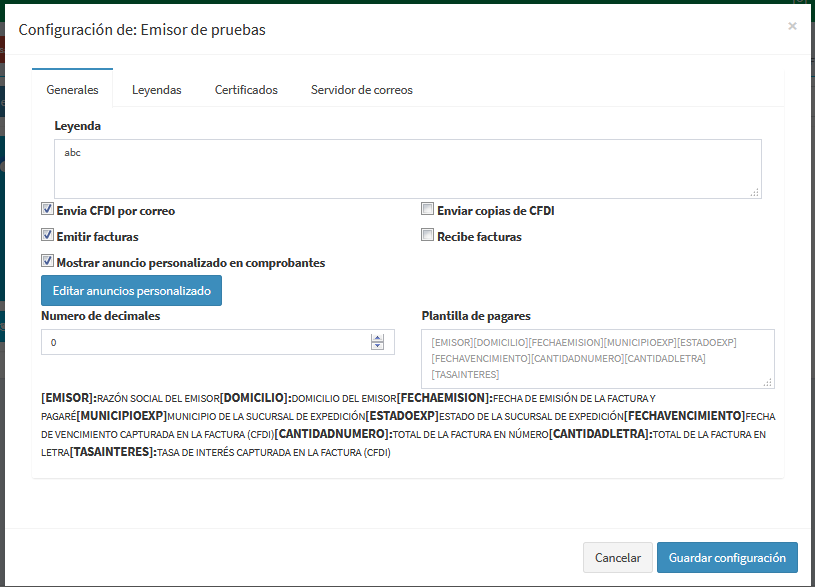The width and height of the screenshot is (815, 587).
Task: Switch to the Generales tab
Action: point(72,90)
